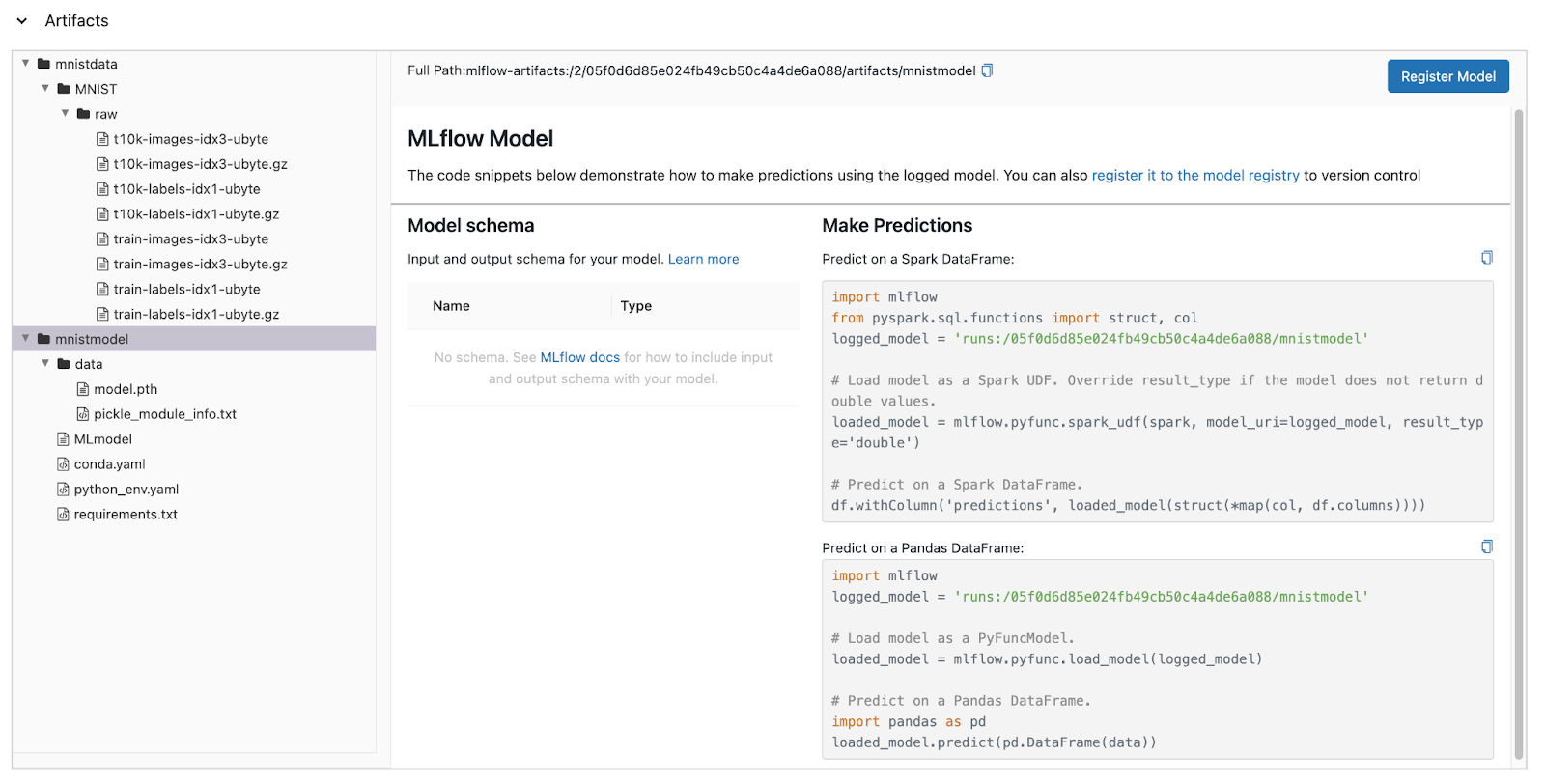Collapse the raw folder tree arrow

coord(66,113)
